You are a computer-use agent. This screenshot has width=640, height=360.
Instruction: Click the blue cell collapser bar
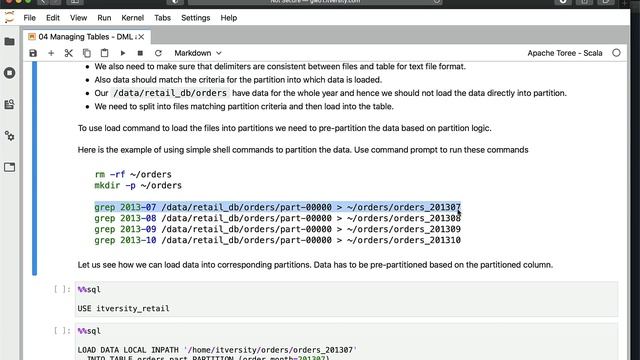pos(34,168)
